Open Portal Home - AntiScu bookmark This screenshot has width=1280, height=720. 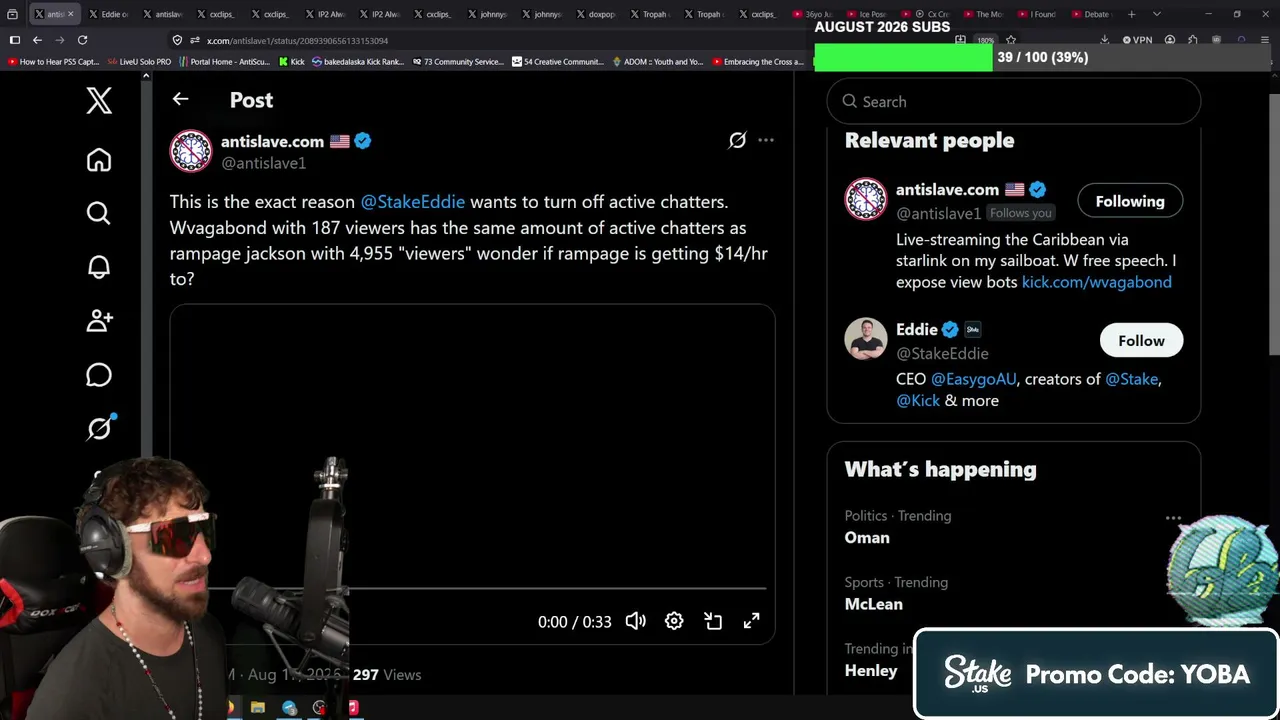point(224,62)
